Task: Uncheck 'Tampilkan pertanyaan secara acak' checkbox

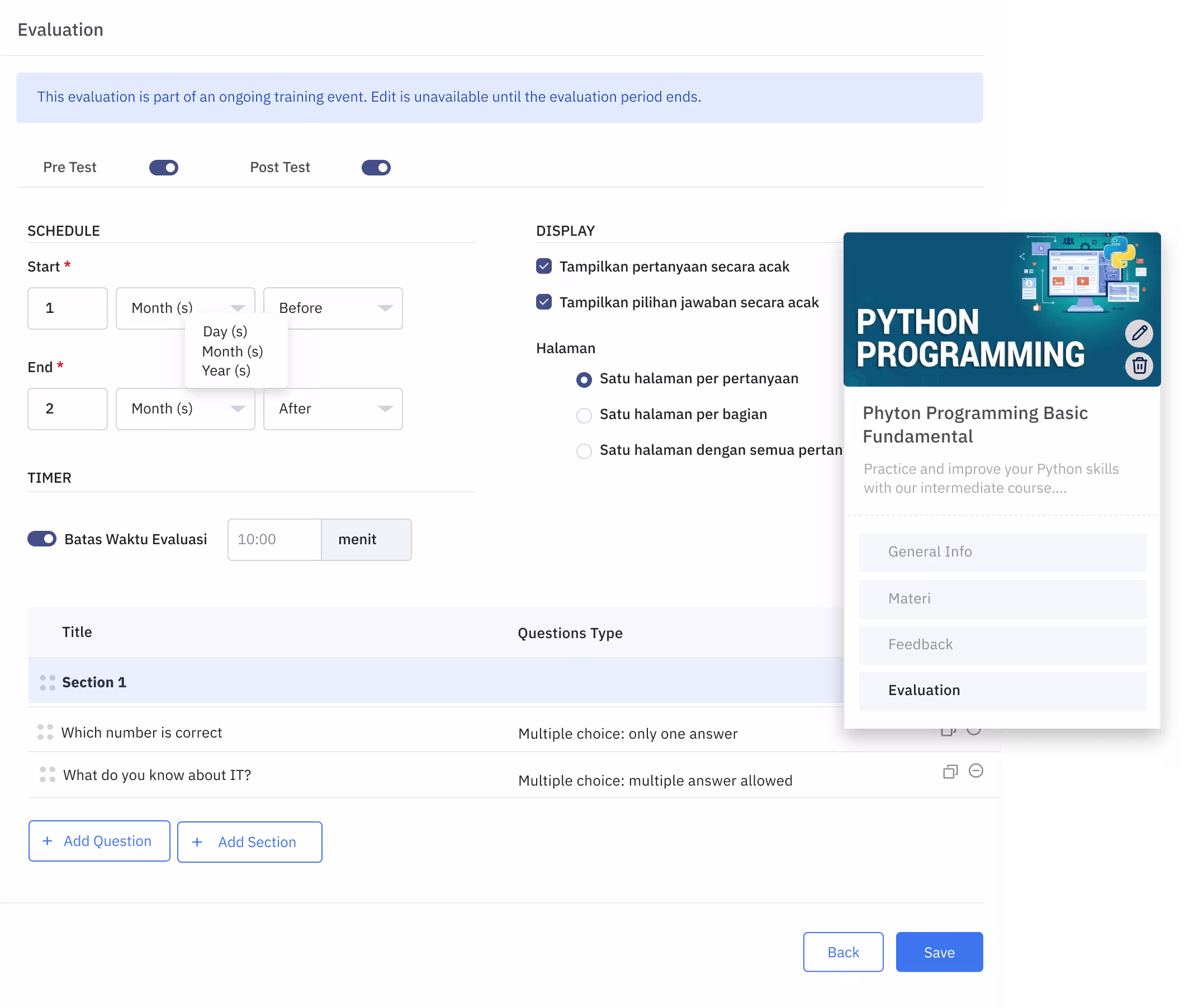Action: (x=543, y=266)
